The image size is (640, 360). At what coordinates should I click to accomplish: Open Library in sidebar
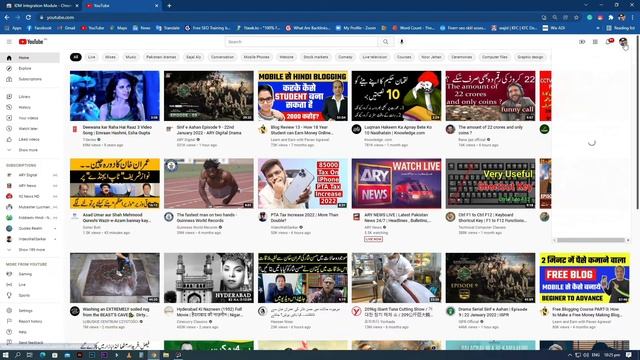[x=30, y=97]
